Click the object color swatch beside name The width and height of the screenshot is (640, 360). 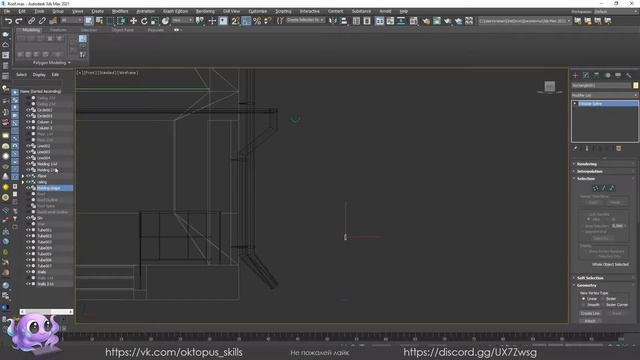click(x=636, y=85)
